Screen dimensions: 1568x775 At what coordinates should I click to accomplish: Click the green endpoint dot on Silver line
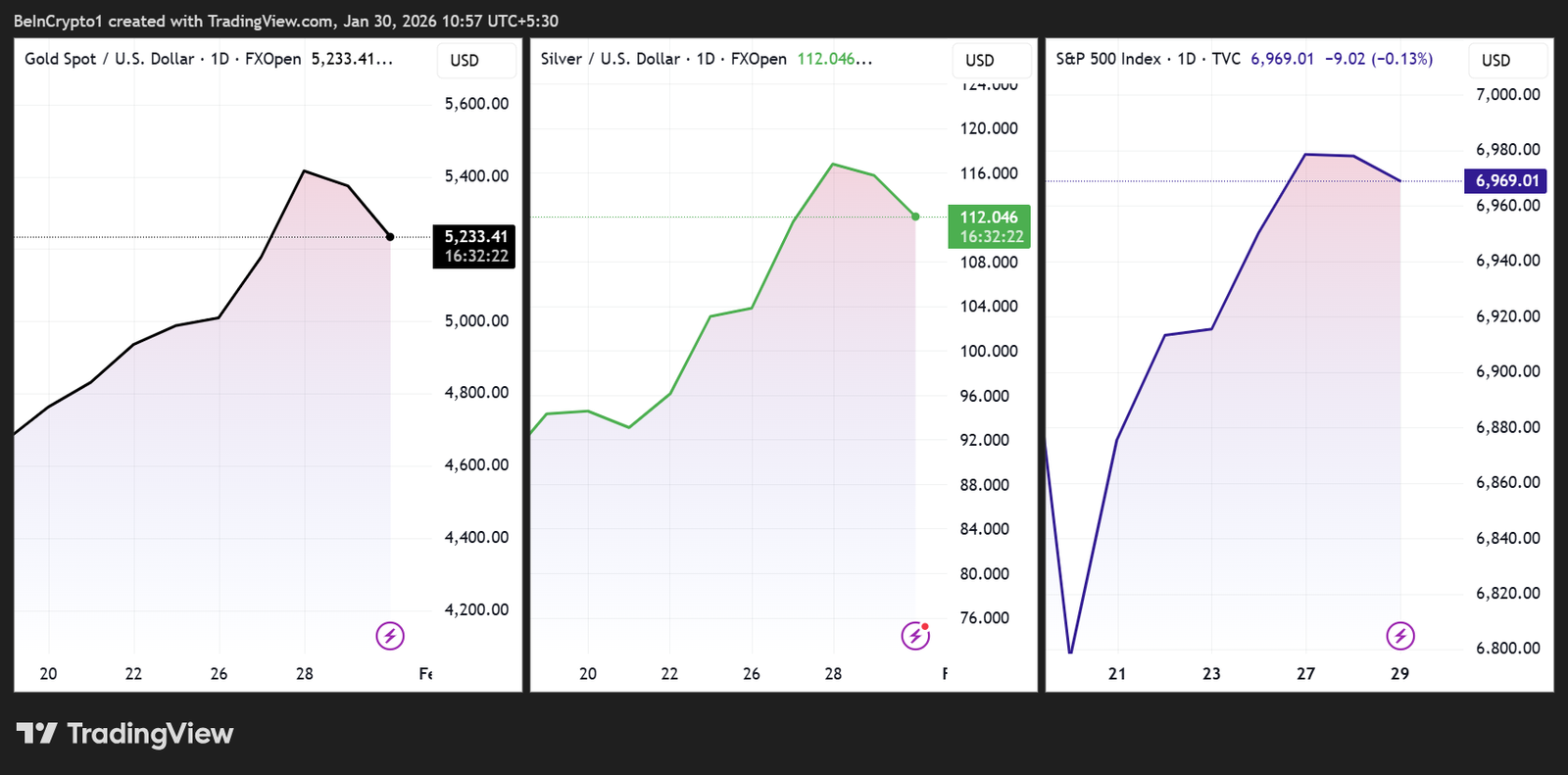915,217
